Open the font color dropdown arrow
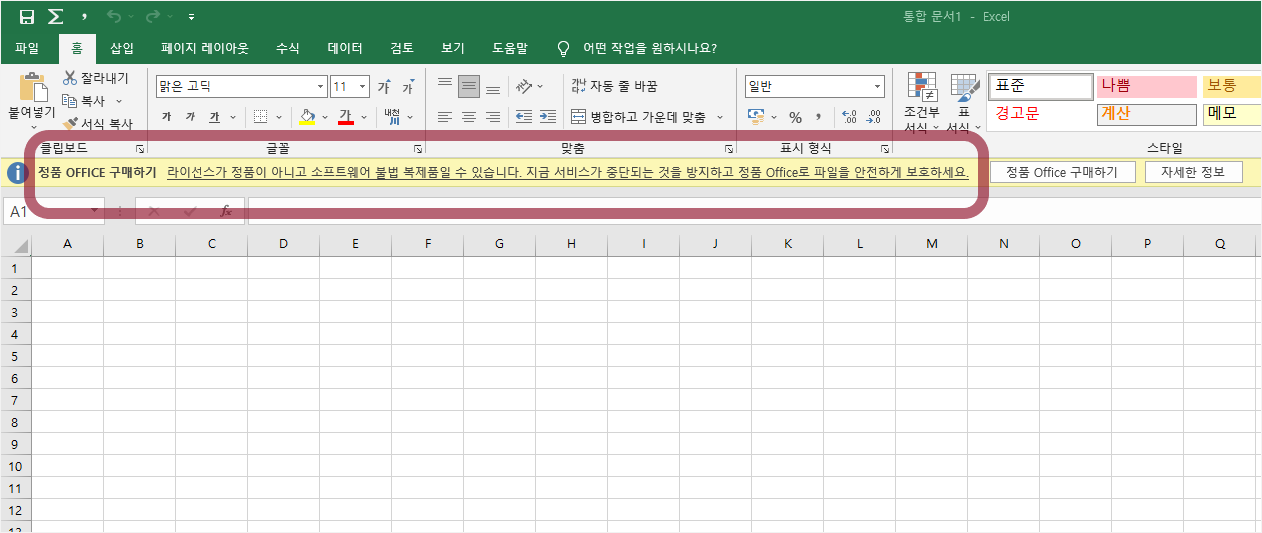The image size is (1262, 533). pos(364,117)
